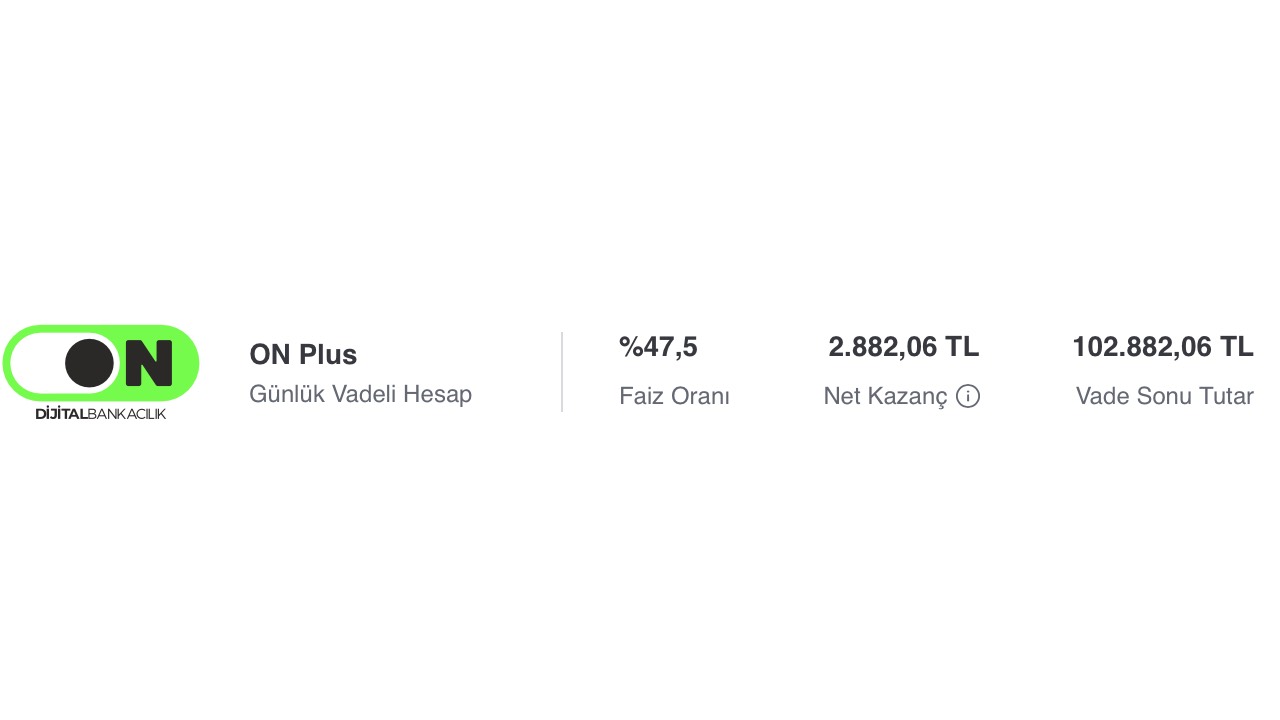The width and height of the screenshot is (1280, 720).
Task: Click the letter N in the logo
Action: point(149,363)
